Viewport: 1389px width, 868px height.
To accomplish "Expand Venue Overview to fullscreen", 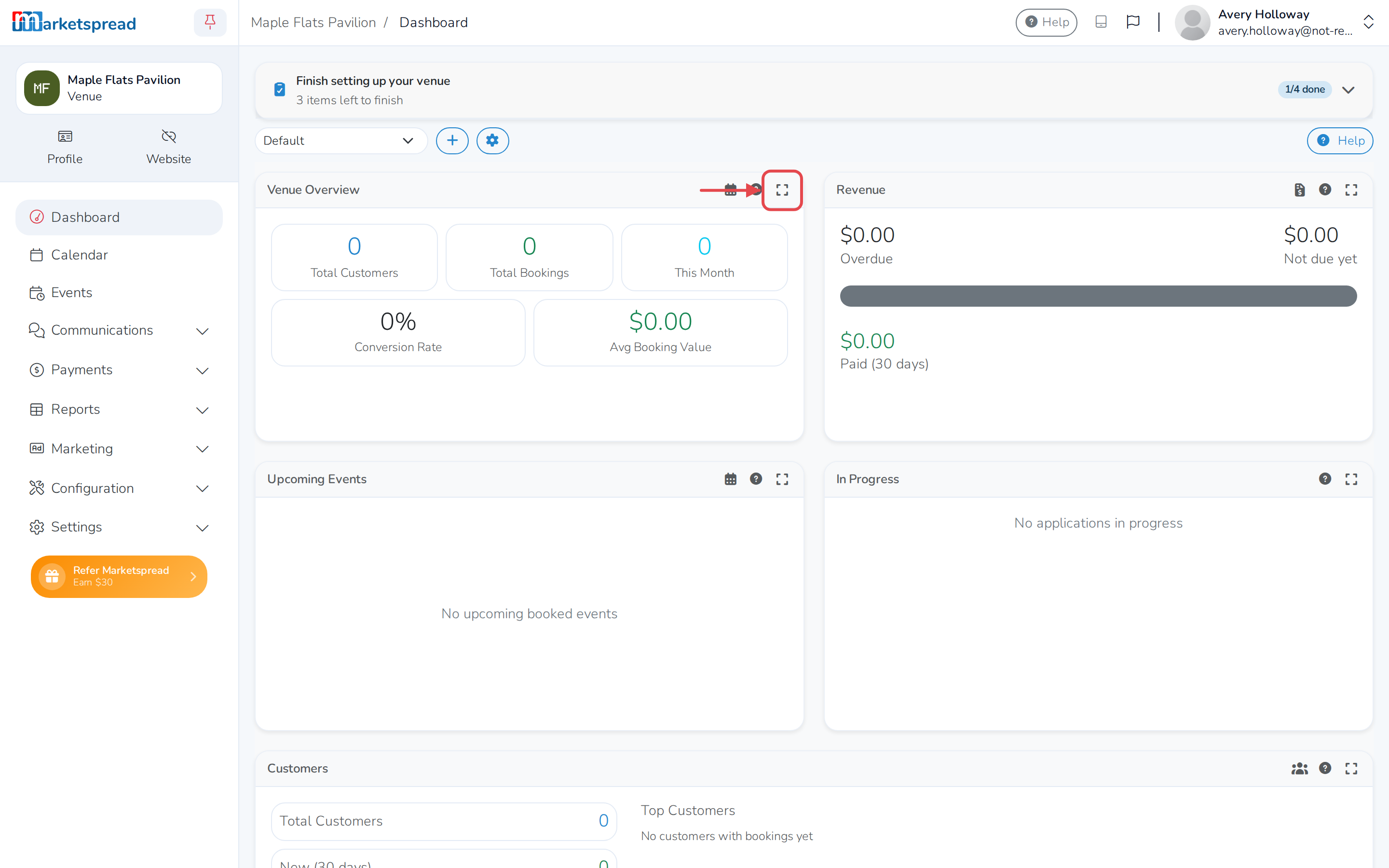I will tap(782, 190).
